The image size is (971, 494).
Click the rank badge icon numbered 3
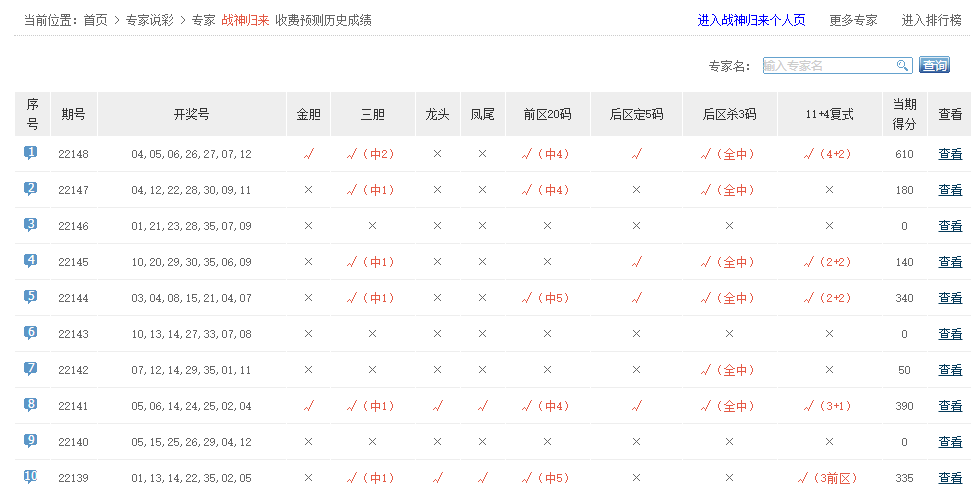31,225
